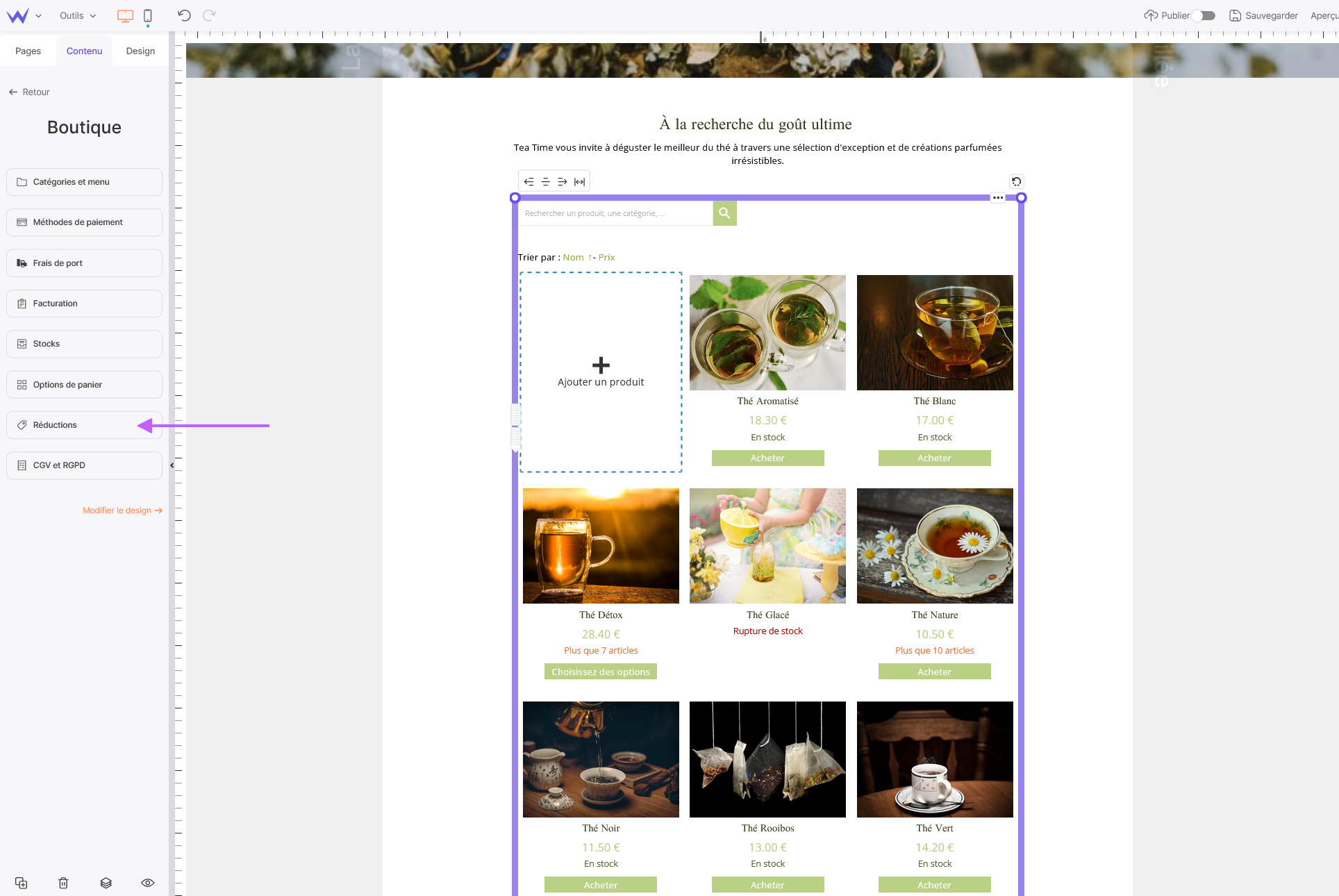Toggle sort by Prix option
The image size is (1339, 896).
pyautogui.click(x=607, y=258)
